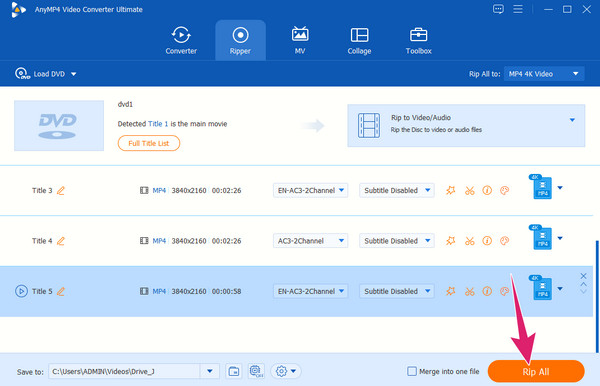The height and width of the screenshot is (386, 600).
Task: Click the info icon on Title 5 row
Action: (x=487, y=291)
